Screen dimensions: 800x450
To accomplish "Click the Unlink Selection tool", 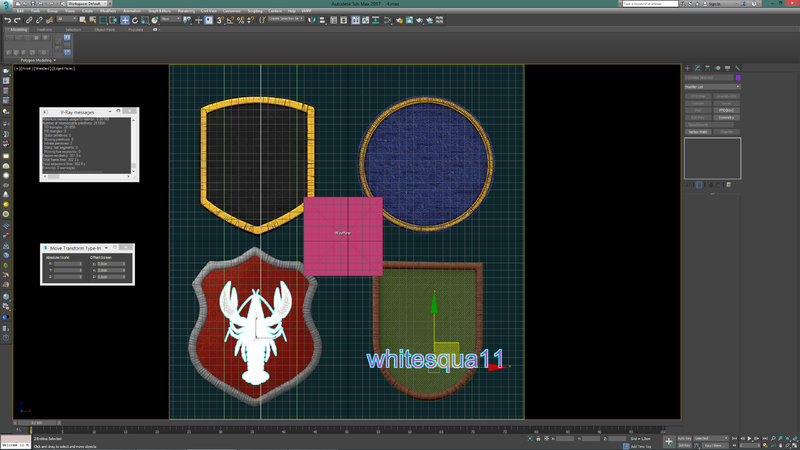I will (x=39, y=20).
